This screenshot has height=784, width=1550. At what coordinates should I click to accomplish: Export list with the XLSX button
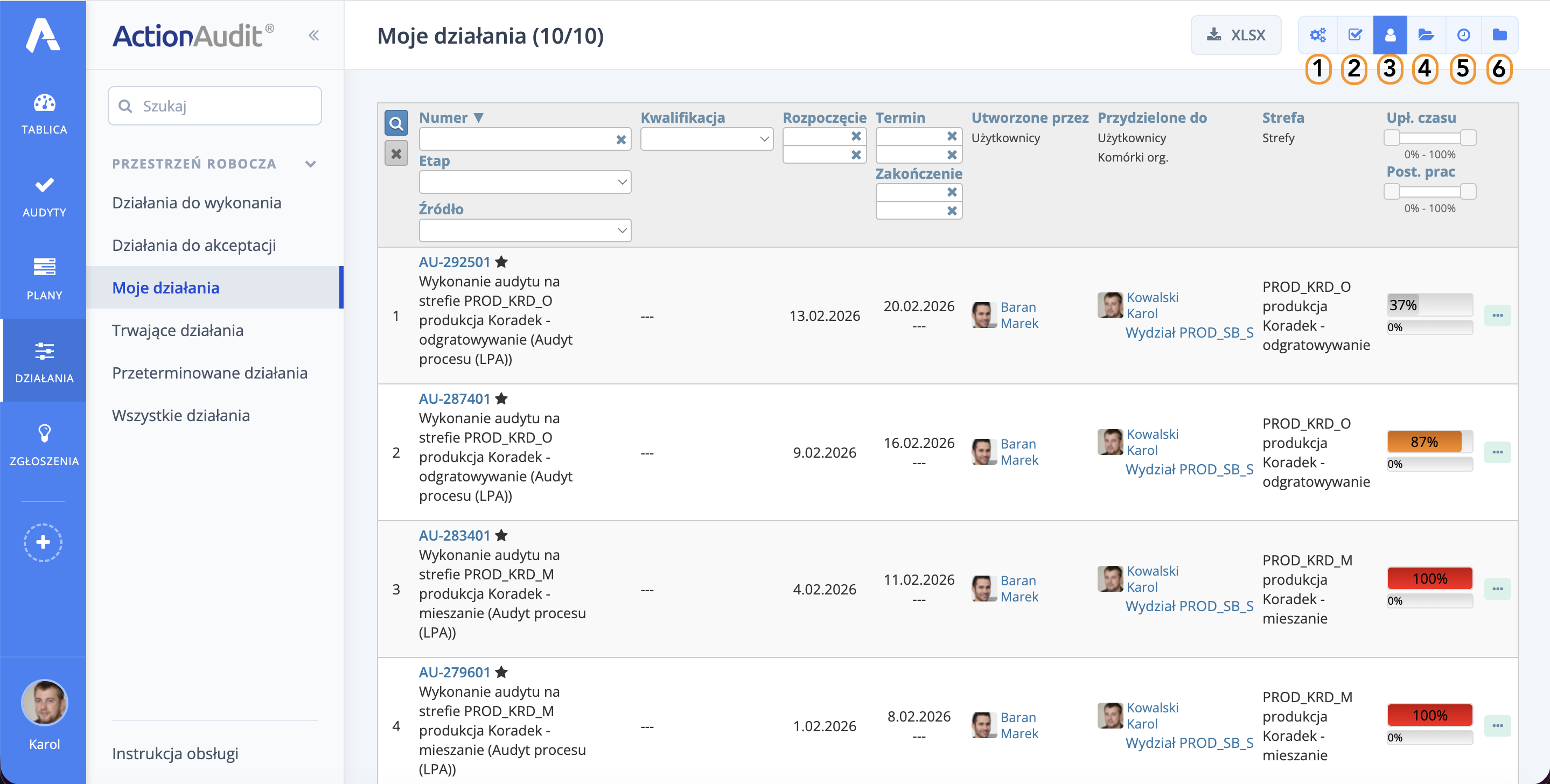(x=1235, y=36)
